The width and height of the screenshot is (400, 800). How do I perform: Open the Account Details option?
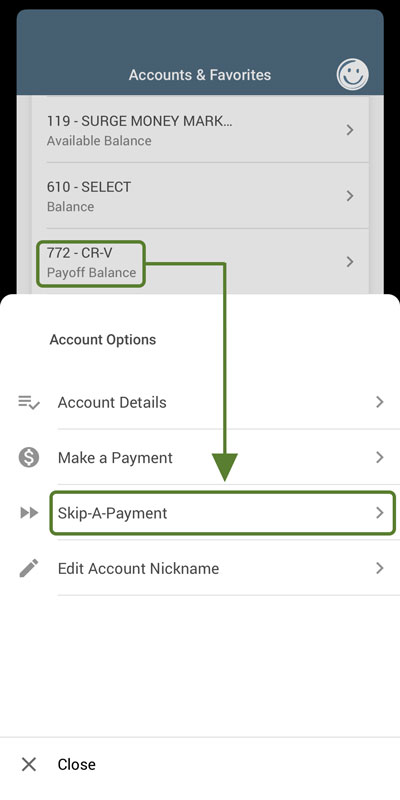200,403
